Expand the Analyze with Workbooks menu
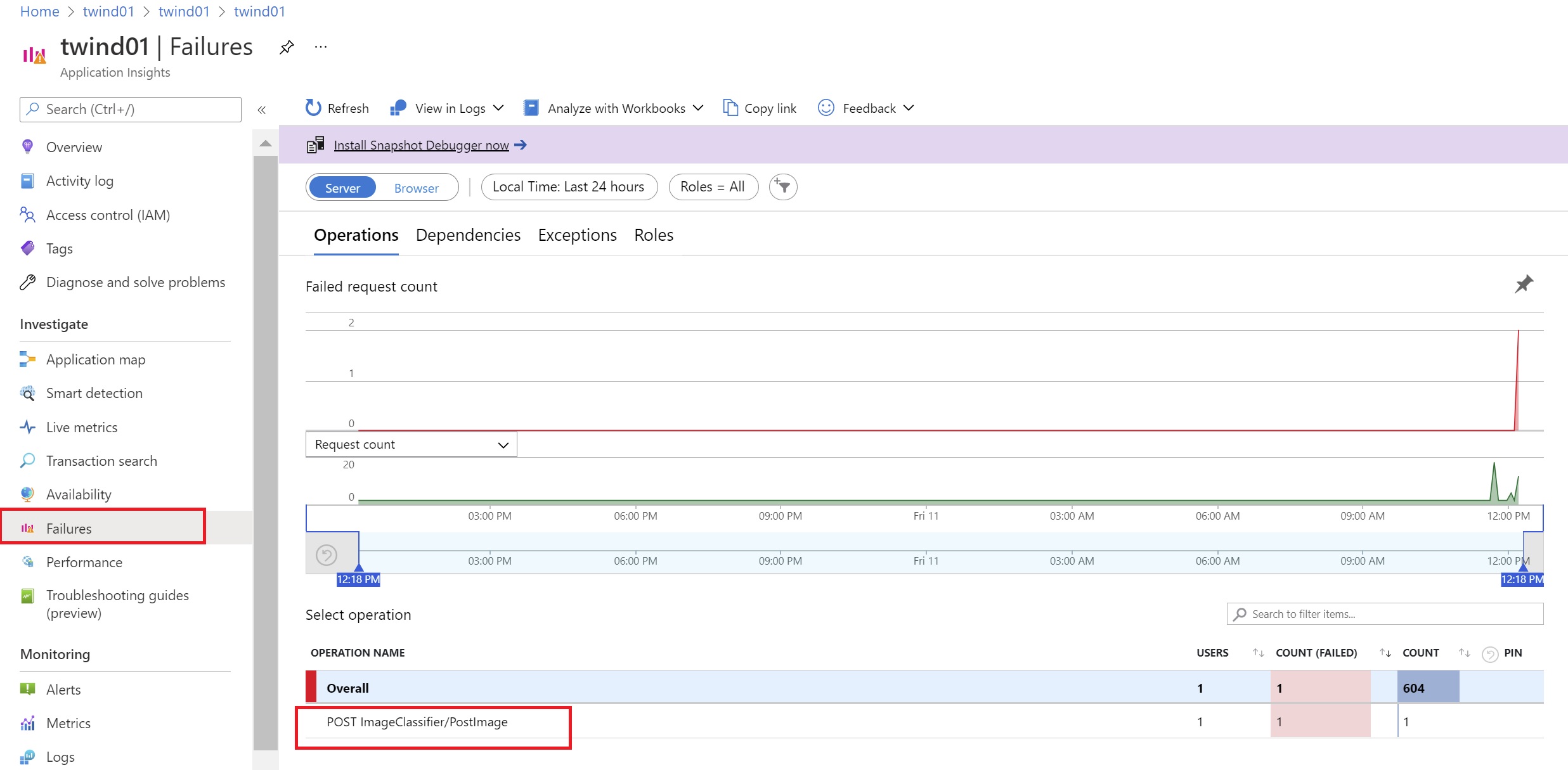Screen dimensions: 1568x770 pos(698,108)
